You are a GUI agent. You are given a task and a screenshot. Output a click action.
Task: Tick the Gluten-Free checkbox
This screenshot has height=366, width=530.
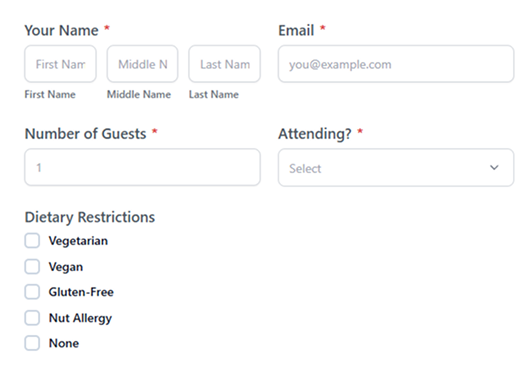32,292
